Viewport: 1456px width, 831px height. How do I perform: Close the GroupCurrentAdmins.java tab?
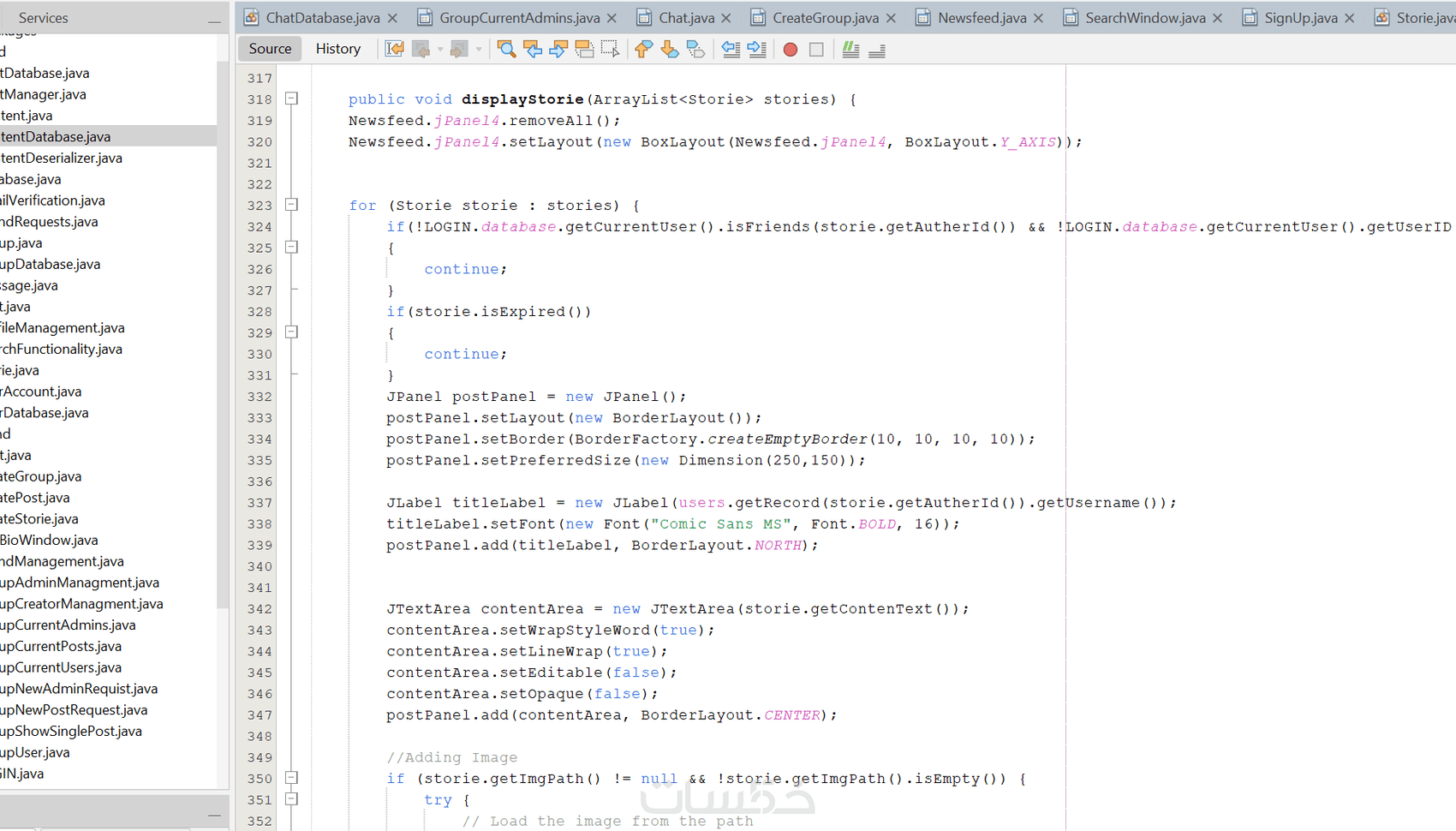612,18
